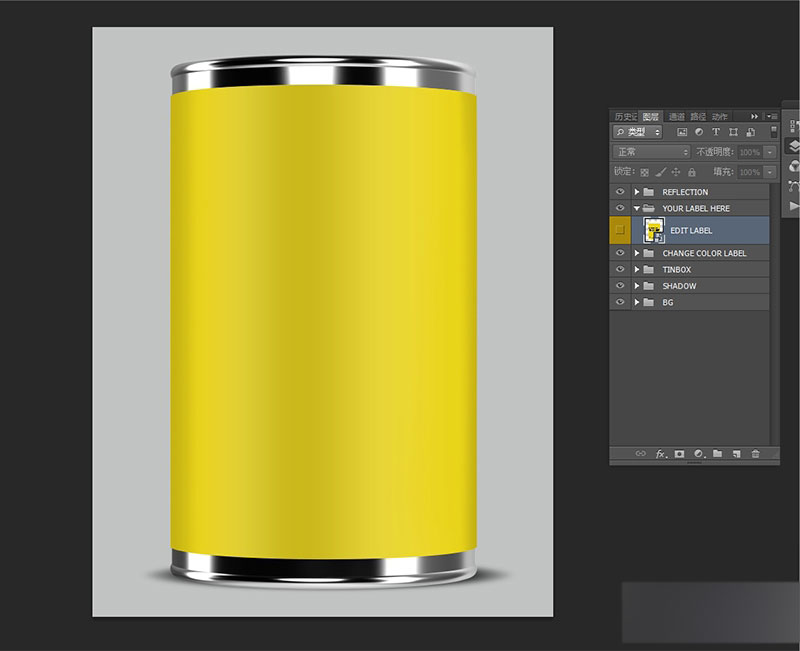The width and height of the screenshot is (800, 651).
Task: Add a layer mask via bottom icon
Action: coord(679,454)
